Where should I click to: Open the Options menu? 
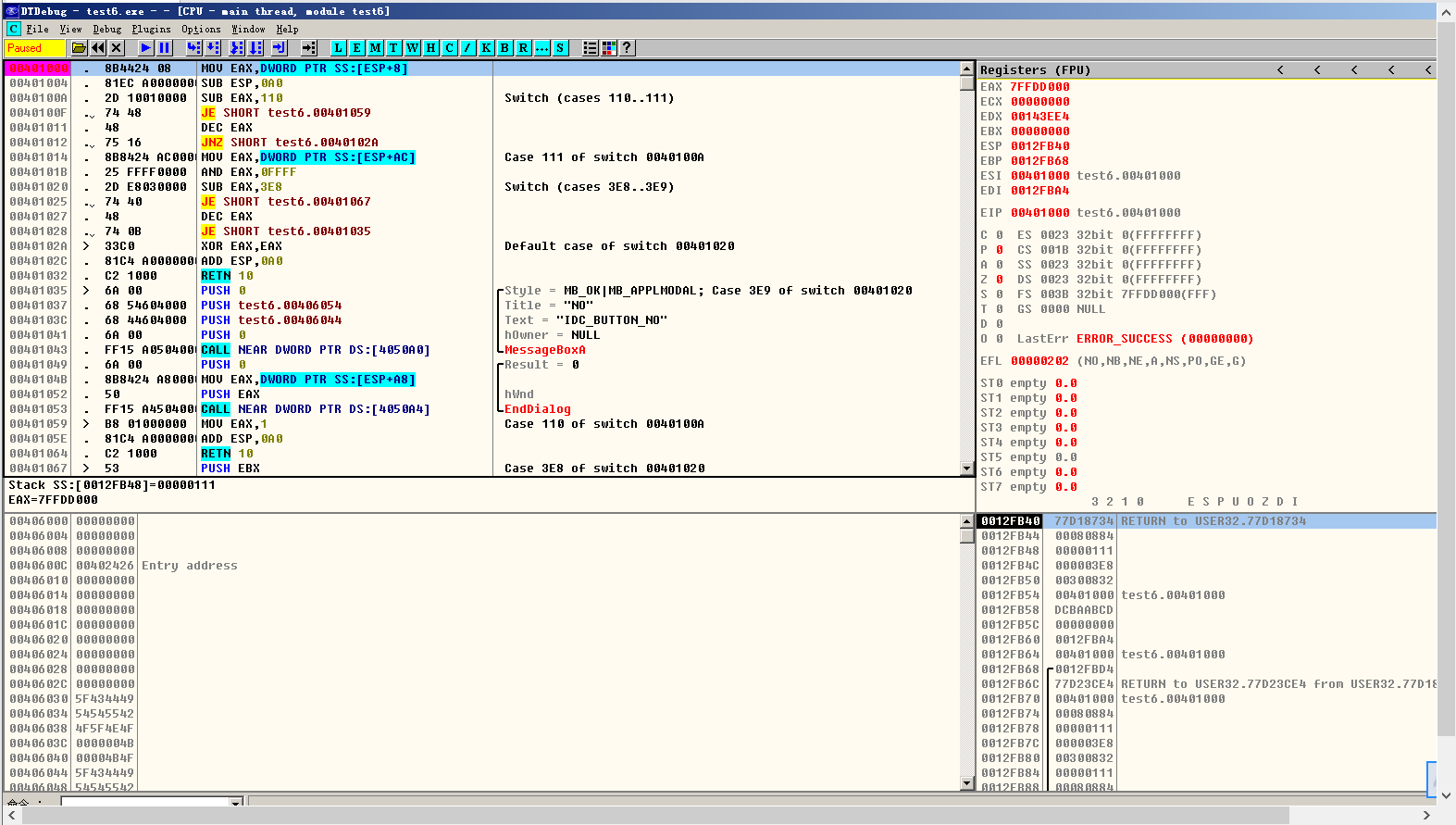pos(201,29)
